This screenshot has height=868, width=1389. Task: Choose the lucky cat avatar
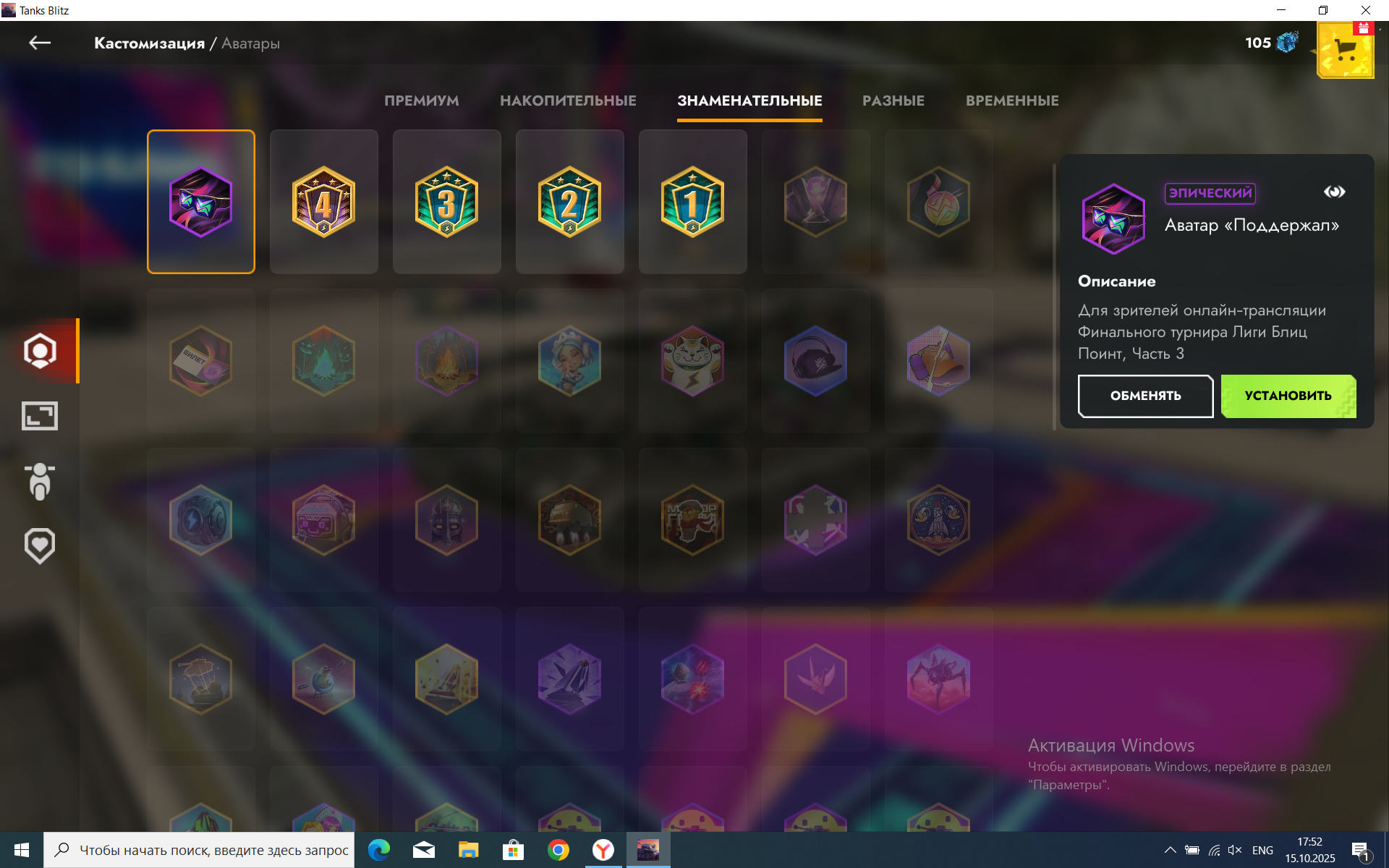tap(693, 360)
